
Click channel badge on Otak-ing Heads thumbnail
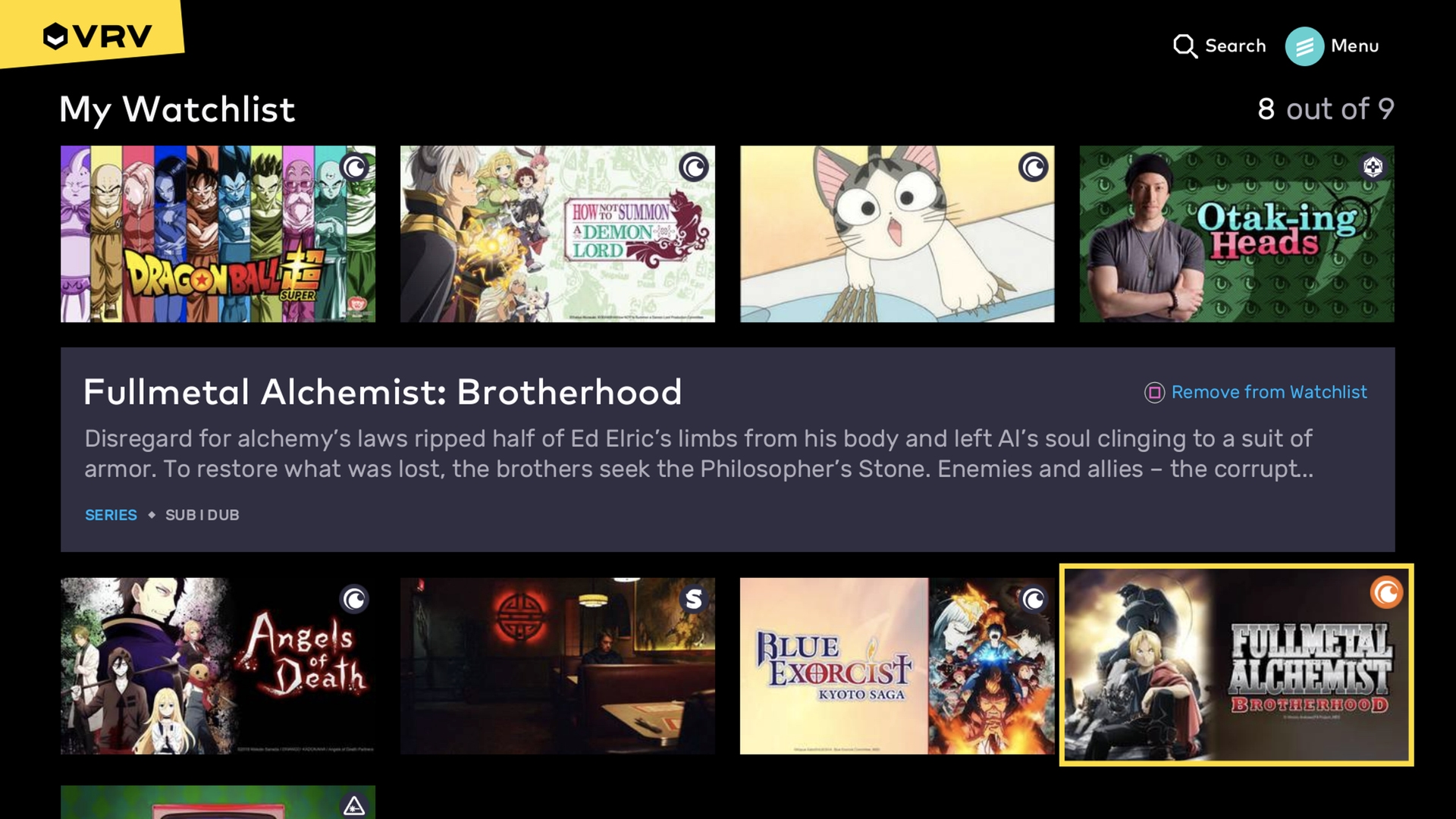coord(1373,167)
